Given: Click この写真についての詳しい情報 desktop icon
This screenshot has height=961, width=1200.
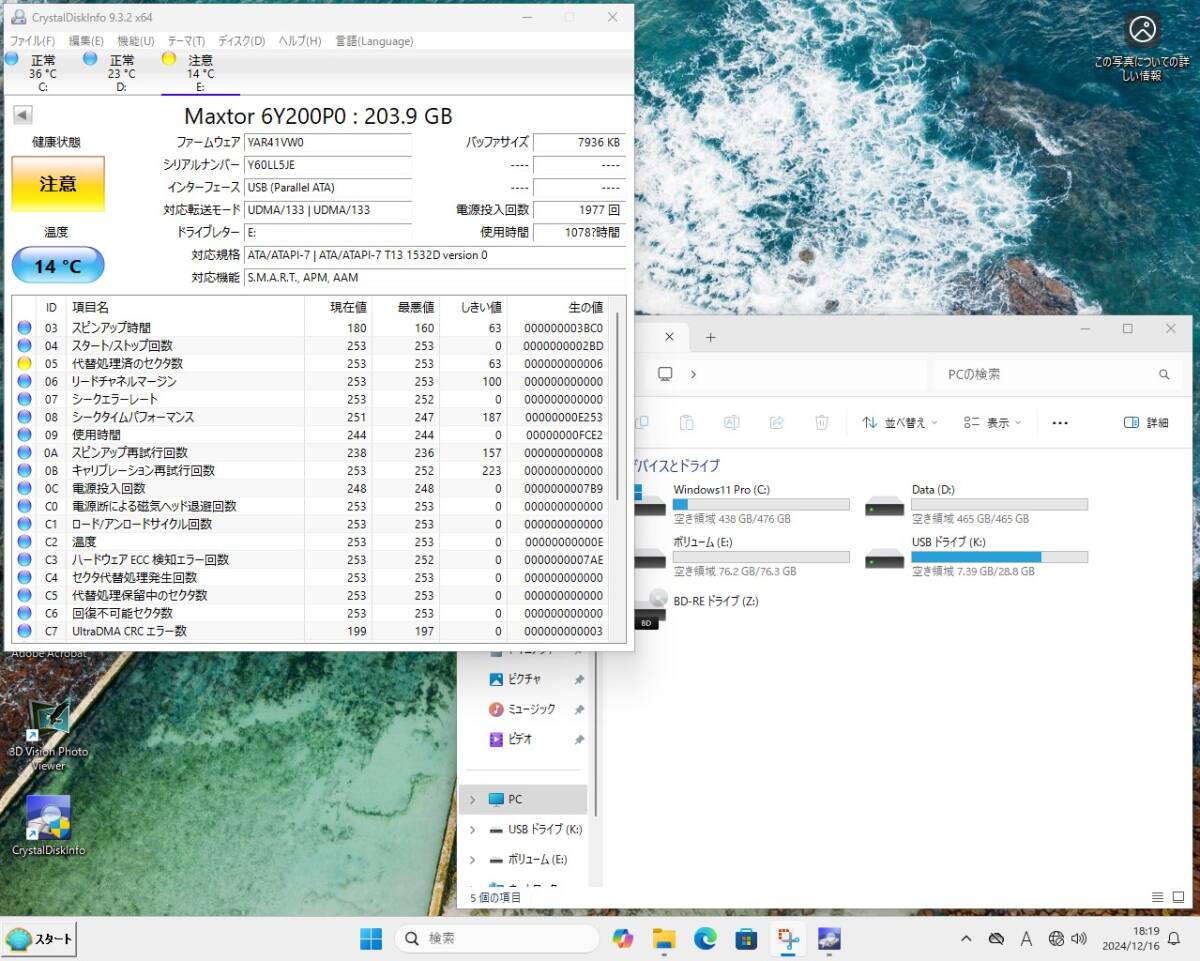Looking at the screenshot, I should 1142,47.
